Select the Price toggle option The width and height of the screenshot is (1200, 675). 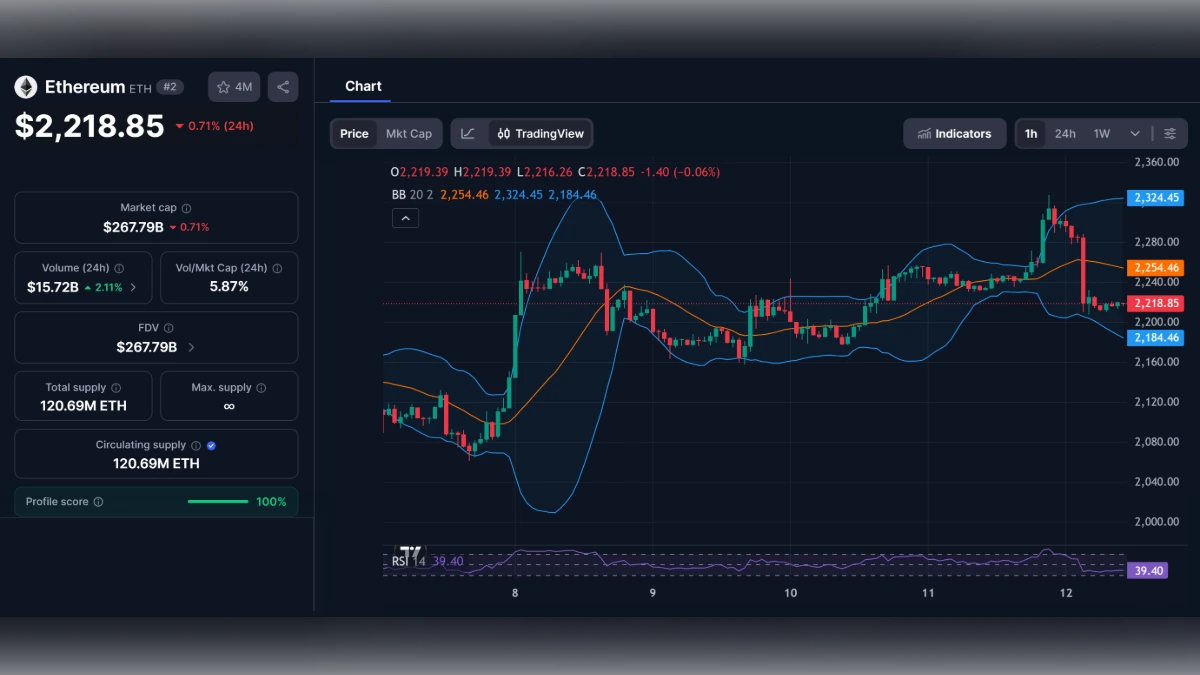point(353,133)
